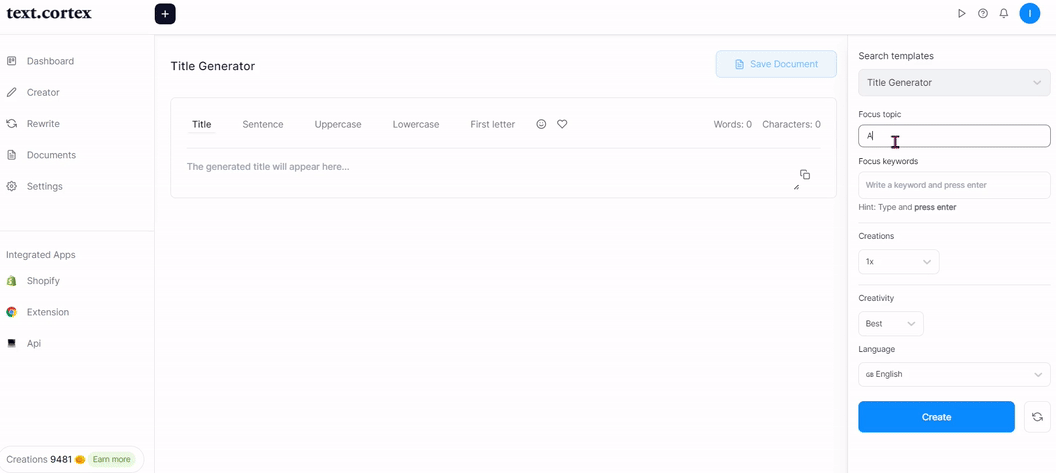This screenshot has height=473, width=1056.
Task: Click the Dashboard icon in sidebar
Action: pos(11,61)
